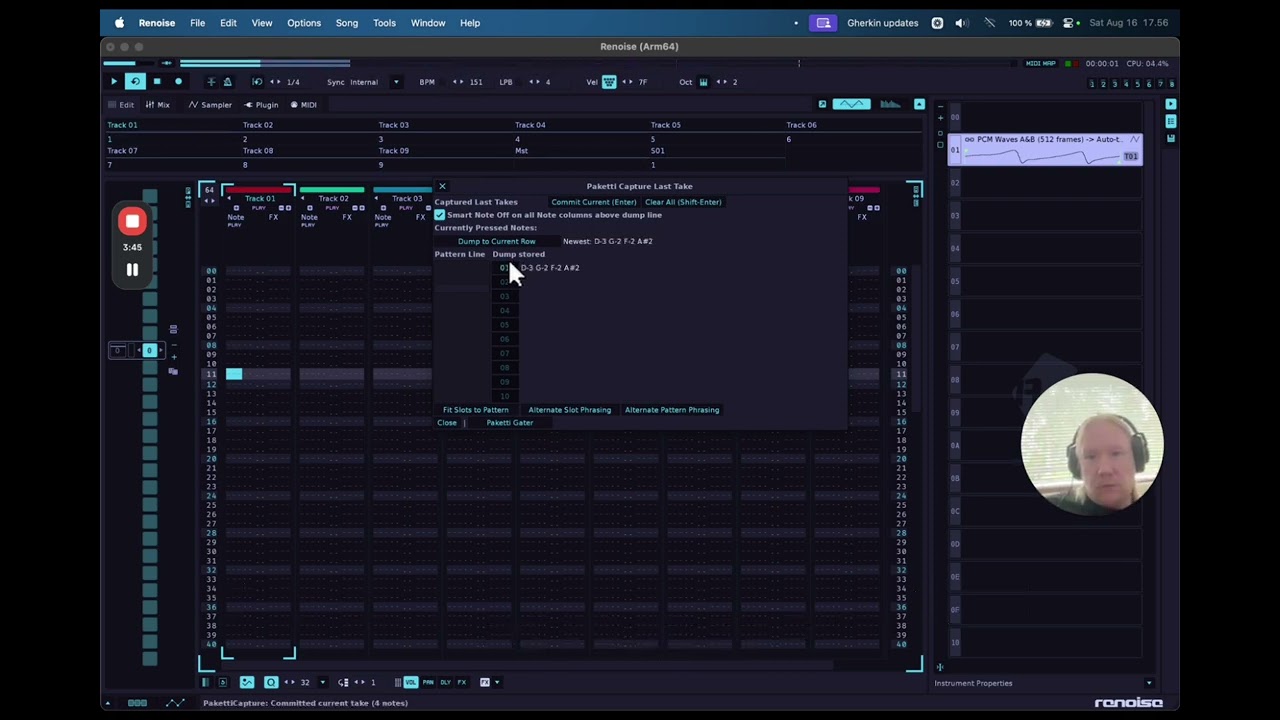This screenshot has width=1280, height=720.
Task: Show the pattern matrix icon in bottom bar
Action: tap(138, 703)
